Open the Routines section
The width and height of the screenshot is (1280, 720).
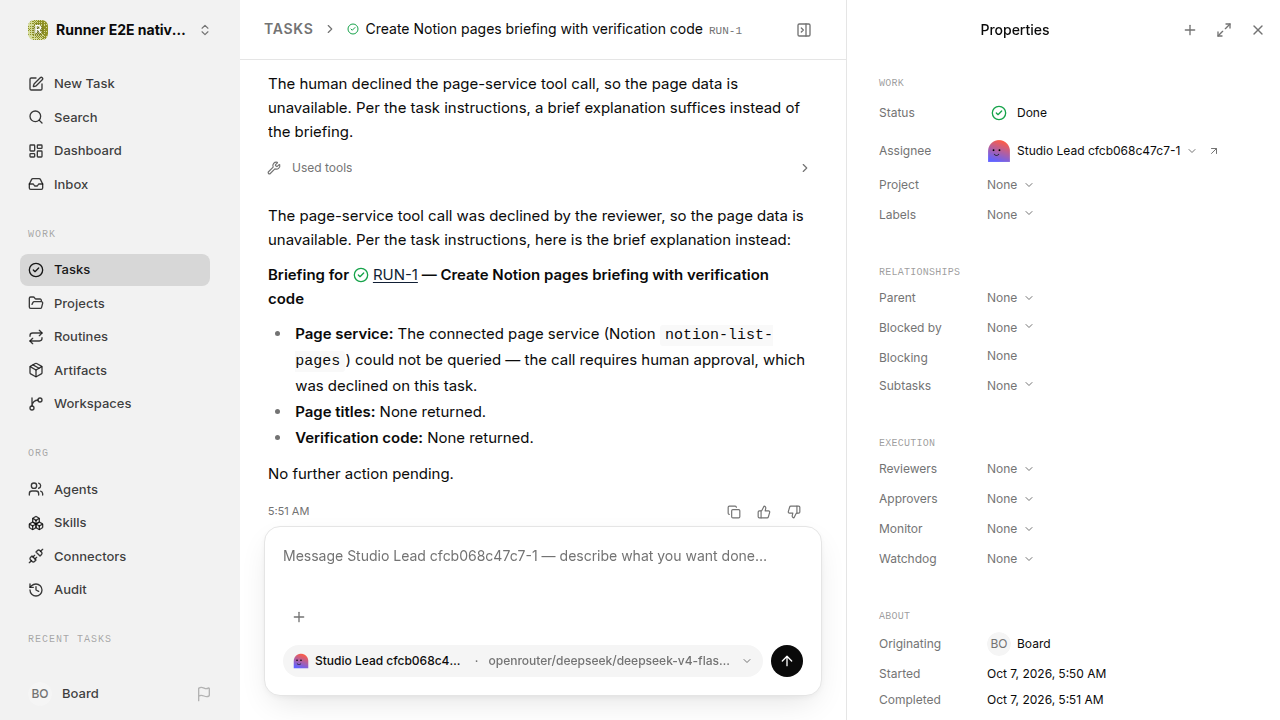coord(115,337)
